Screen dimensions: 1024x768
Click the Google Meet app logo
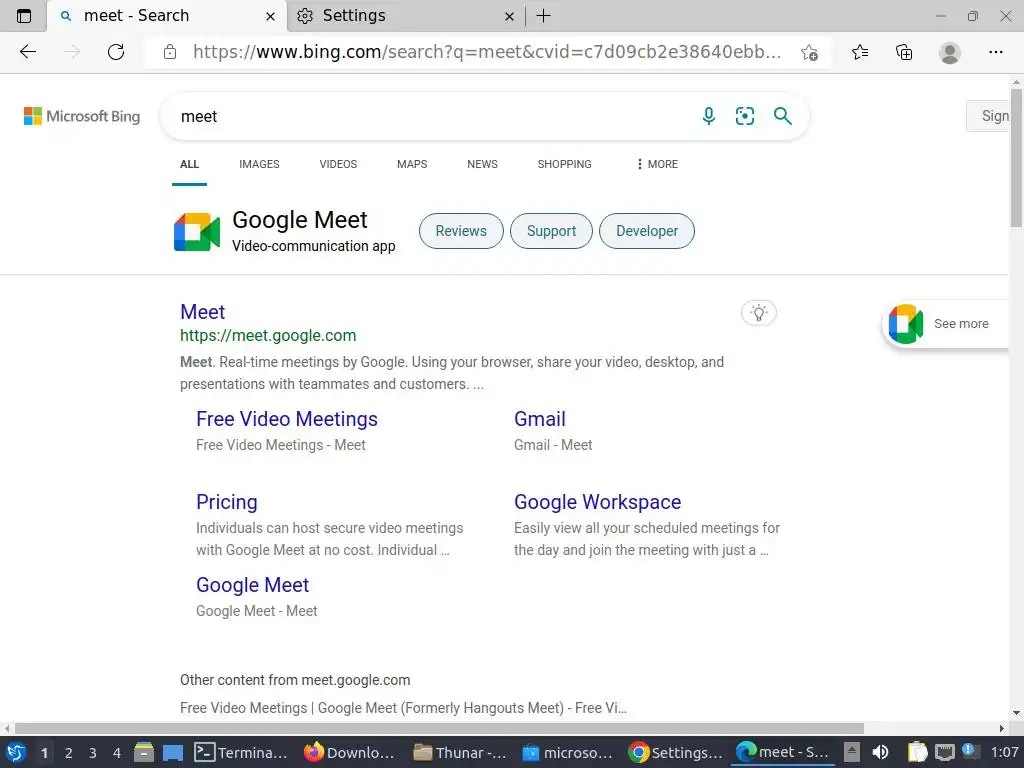(197, 232)
